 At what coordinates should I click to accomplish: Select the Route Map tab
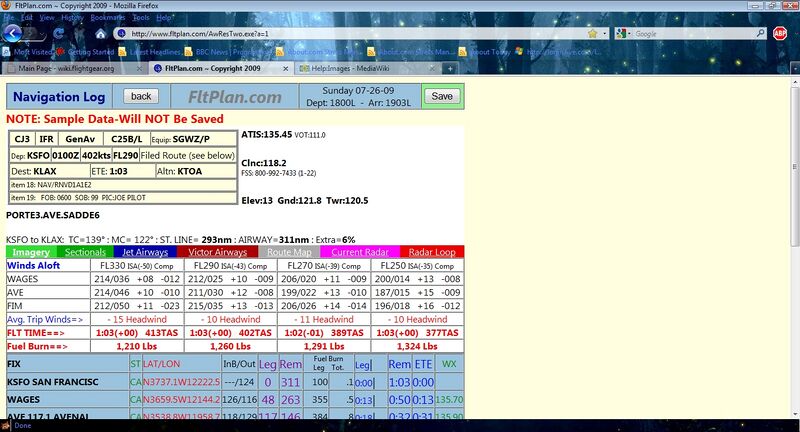click(289, 252)
